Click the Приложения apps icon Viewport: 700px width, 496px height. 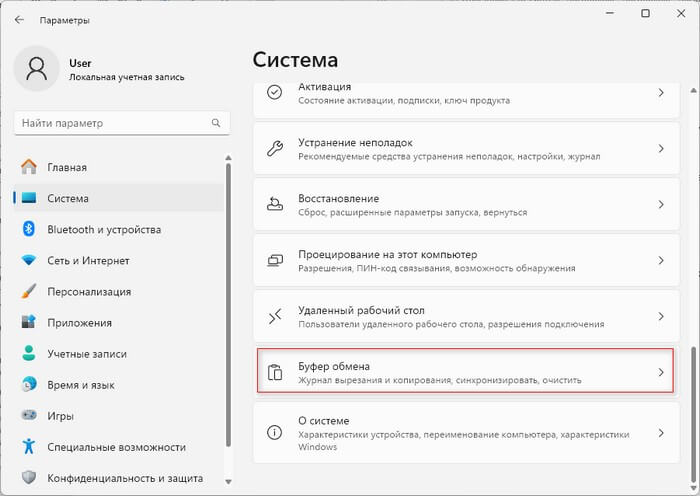[x=29, y=322]
